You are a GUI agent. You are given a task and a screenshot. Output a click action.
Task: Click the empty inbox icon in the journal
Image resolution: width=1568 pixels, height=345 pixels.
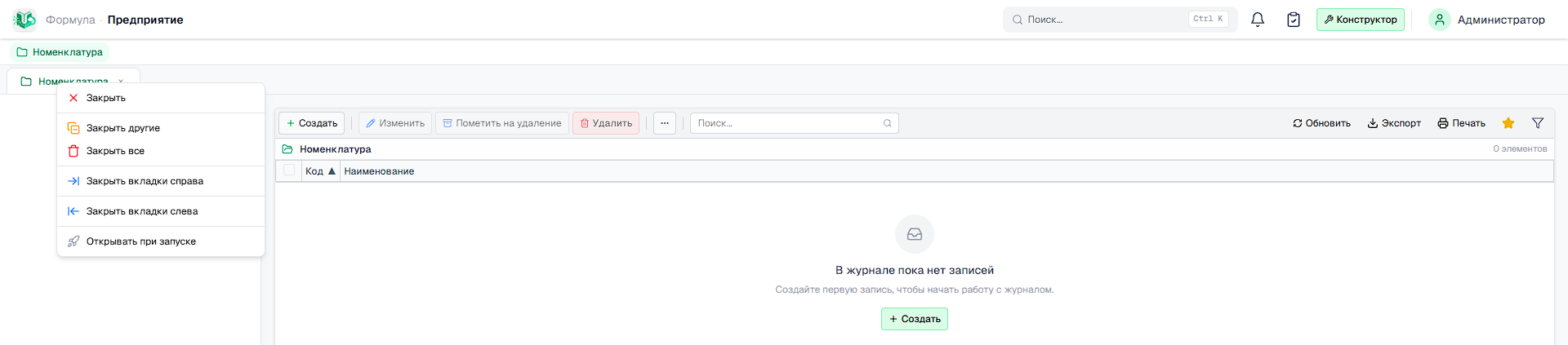915,234
